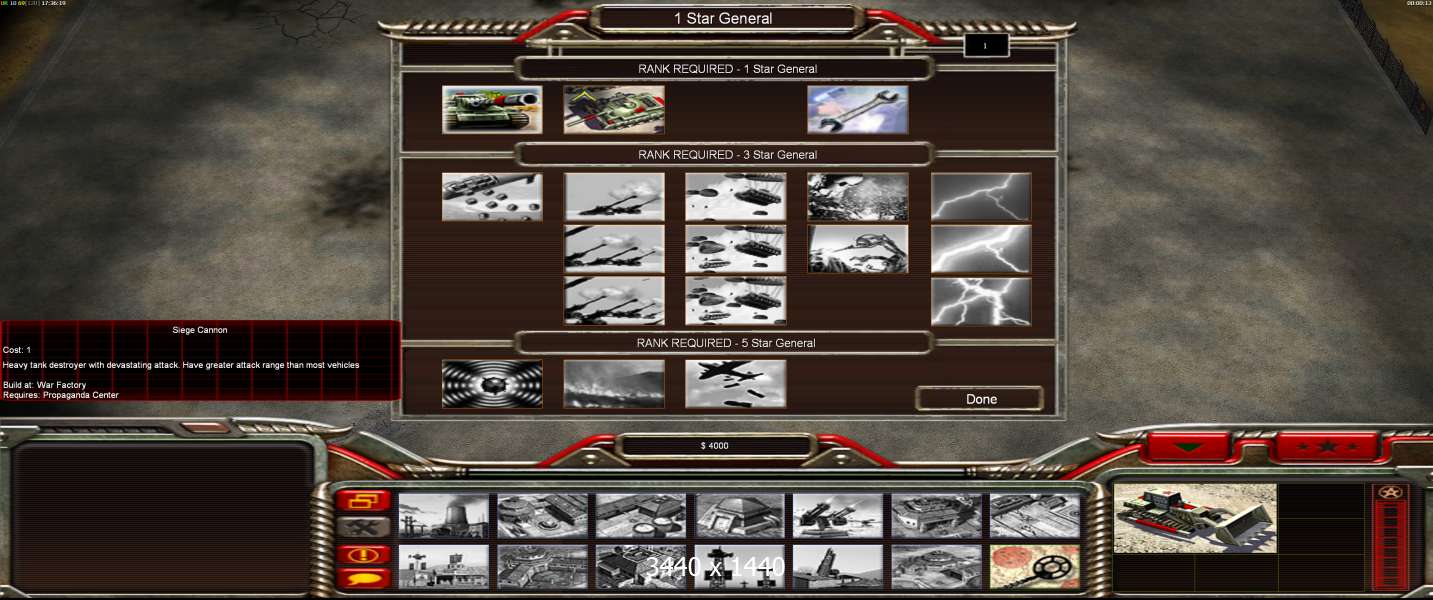
Task: Click the red overlapping-windows button
Action: tap(363, 500)
